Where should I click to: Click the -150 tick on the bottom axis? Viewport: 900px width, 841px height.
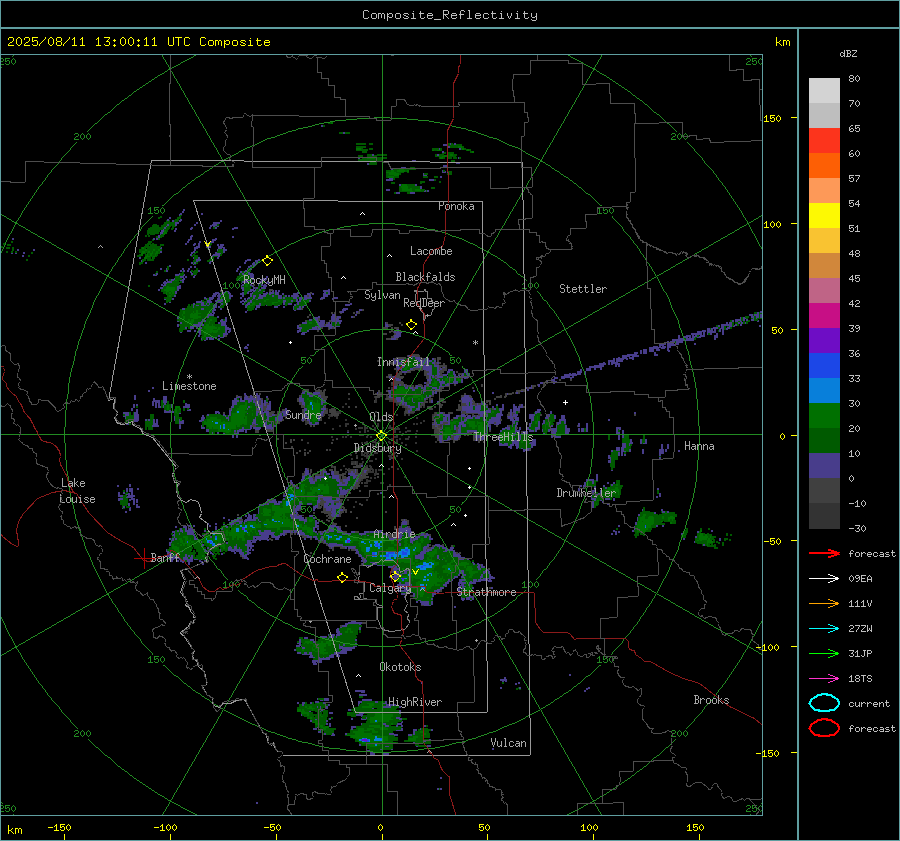[59, 827]
